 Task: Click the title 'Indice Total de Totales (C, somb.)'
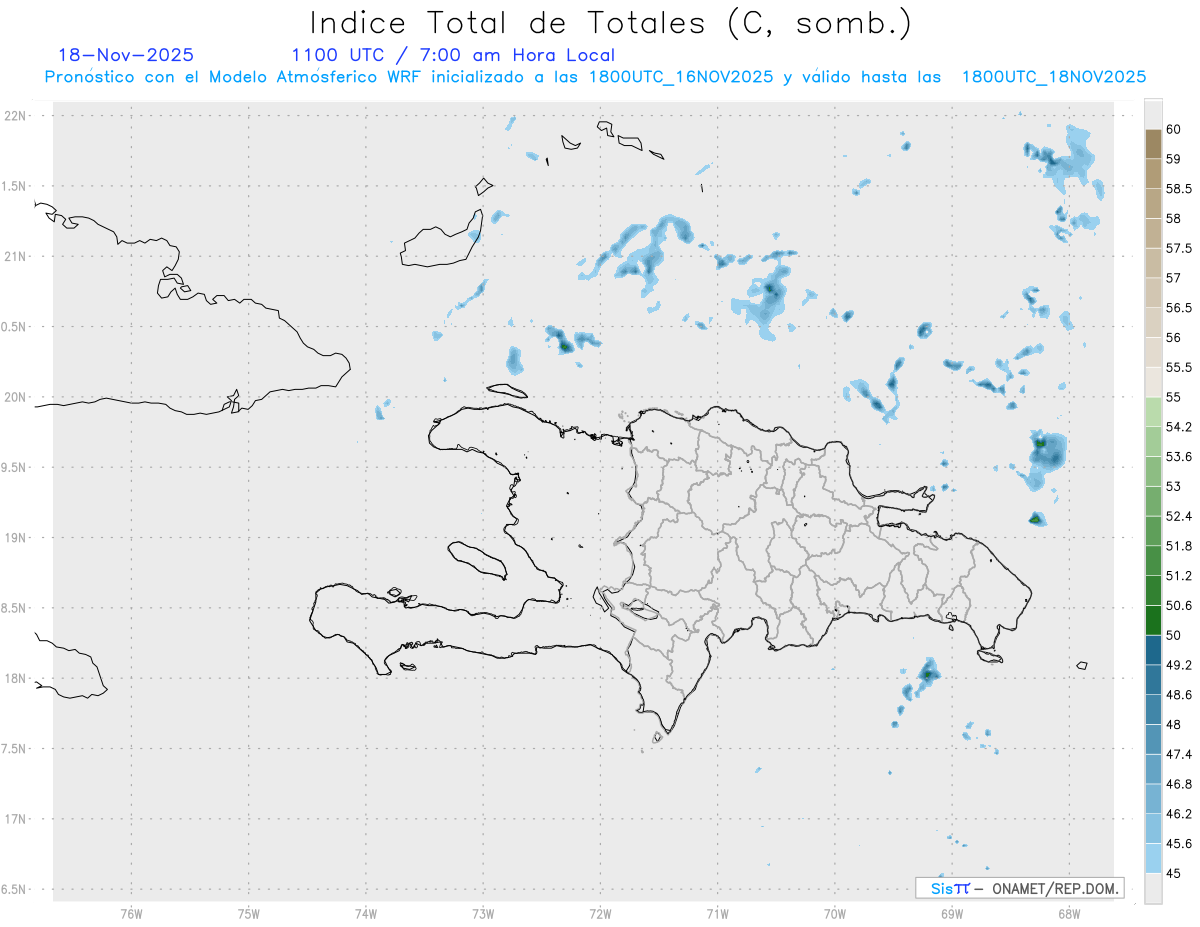[x=610, y=22]
